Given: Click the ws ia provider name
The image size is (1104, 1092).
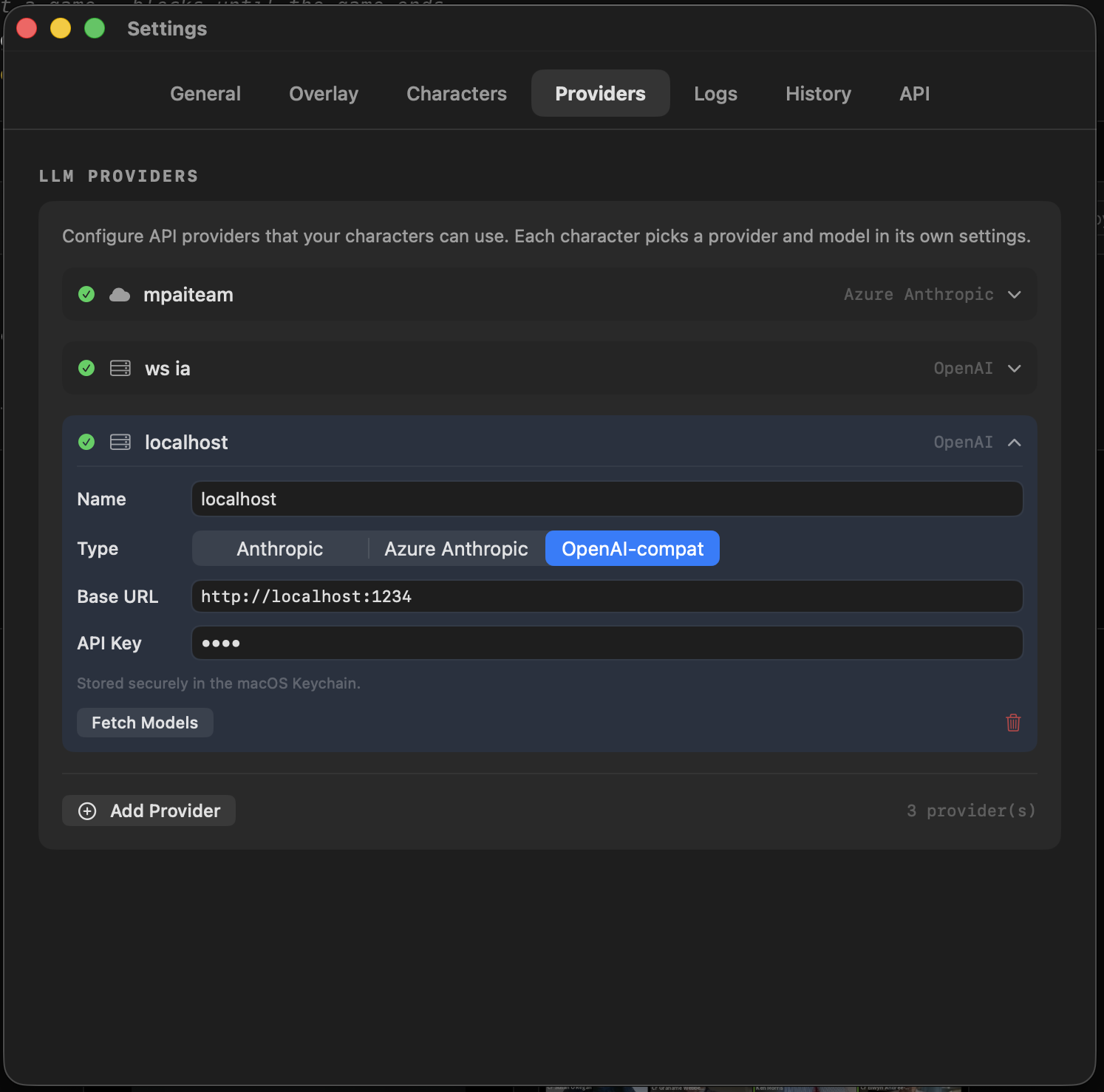Looking at the screenshot, I should [168, 369].
